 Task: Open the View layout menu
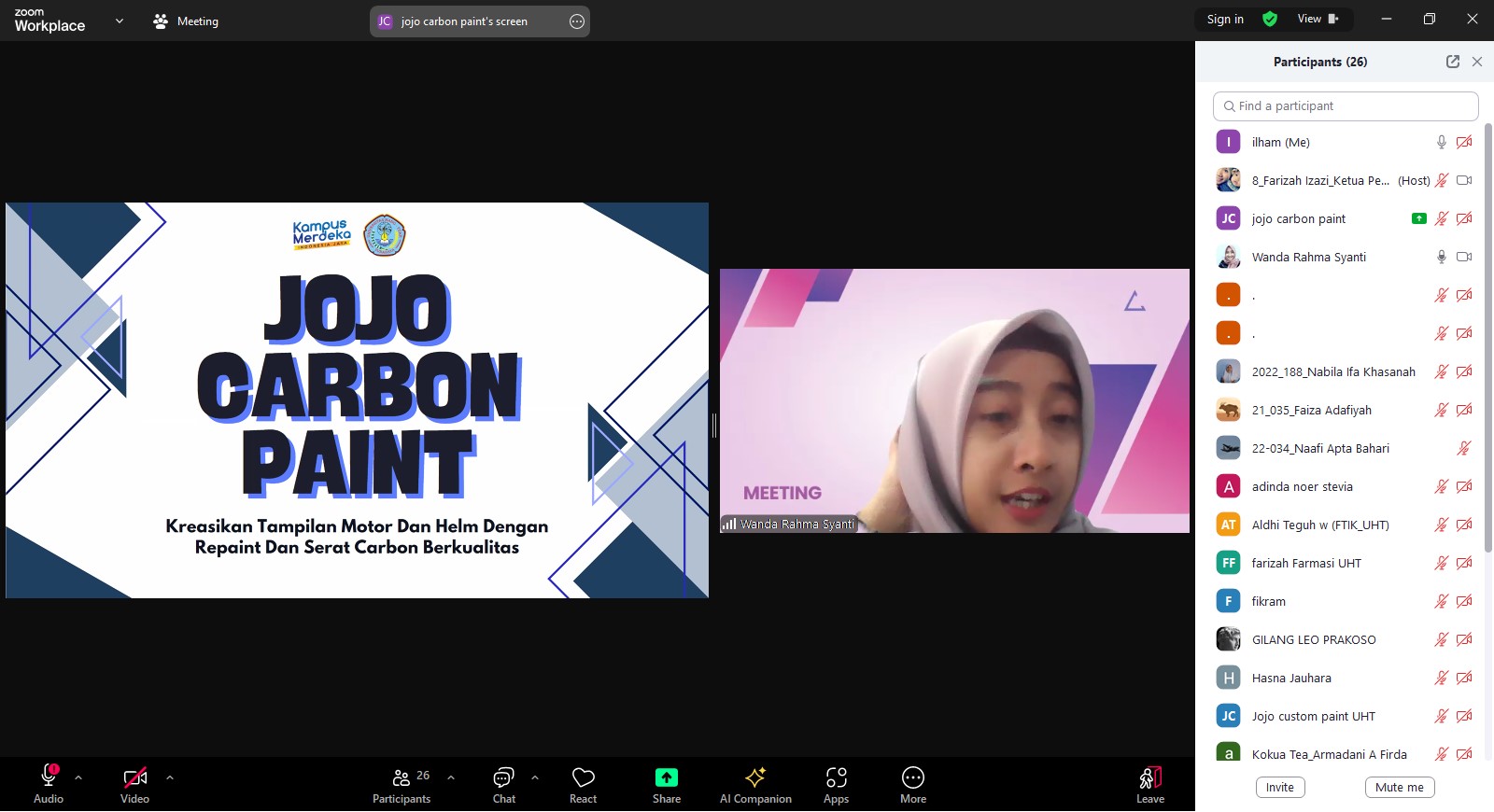coord(1318,19)
